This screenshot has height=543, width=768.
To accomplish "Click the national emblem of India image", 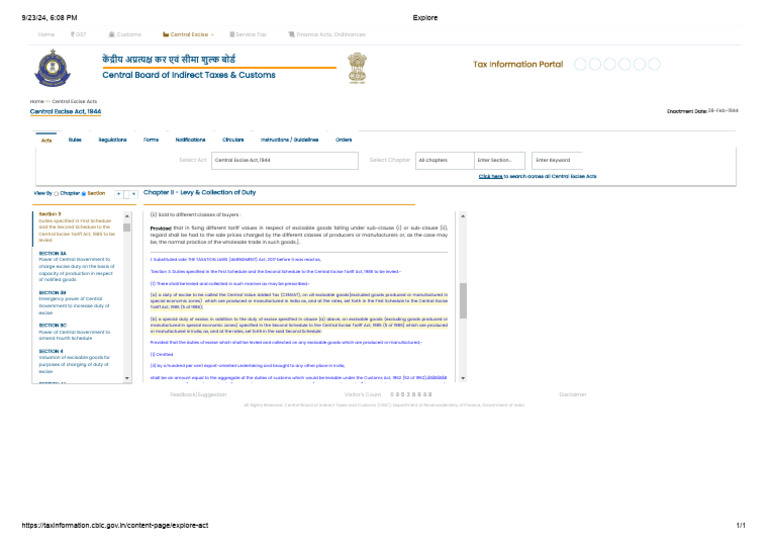I will (357, 68).
